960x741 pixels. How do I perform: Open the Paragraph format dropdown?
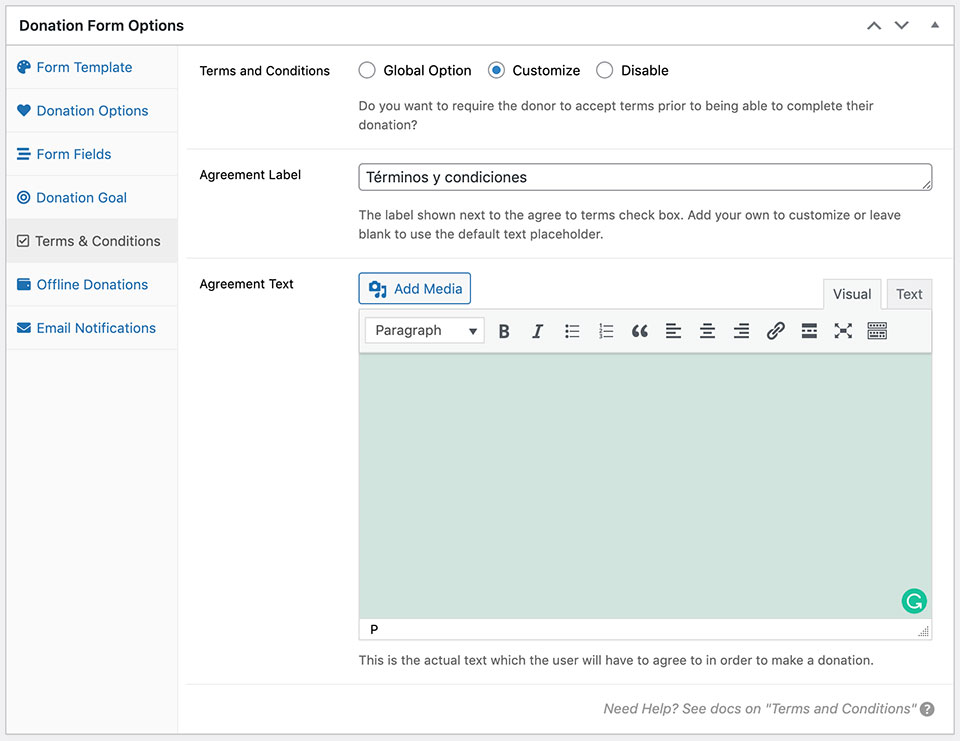point(425,331)
